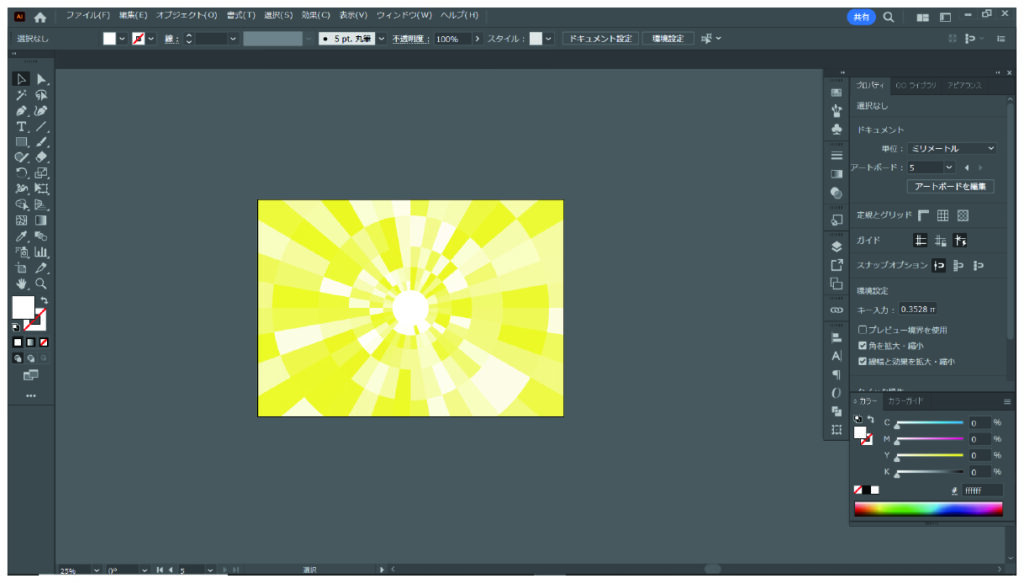Toggle scale corners checkbox
Screen dimensions: 1024x583
[862, 345]
